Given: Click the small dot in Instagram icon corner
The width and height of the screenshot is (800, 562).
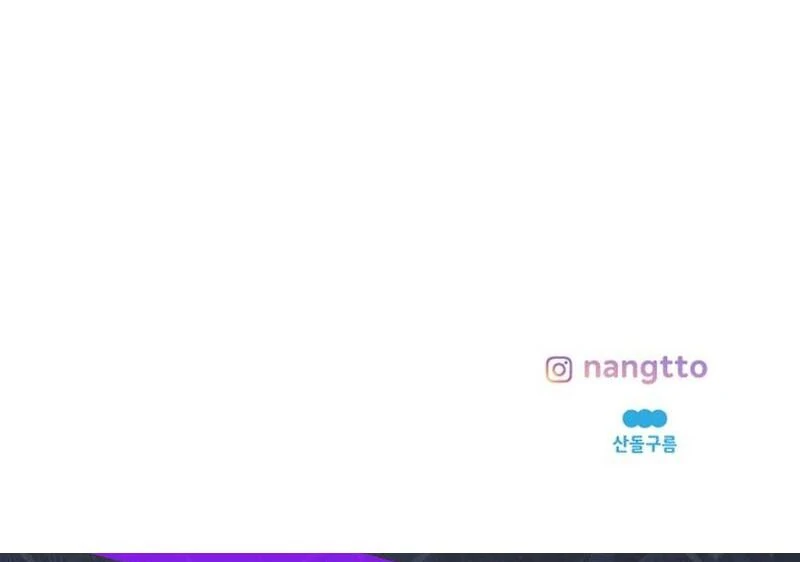Looking at the screenshot, I should coord(566,363).
